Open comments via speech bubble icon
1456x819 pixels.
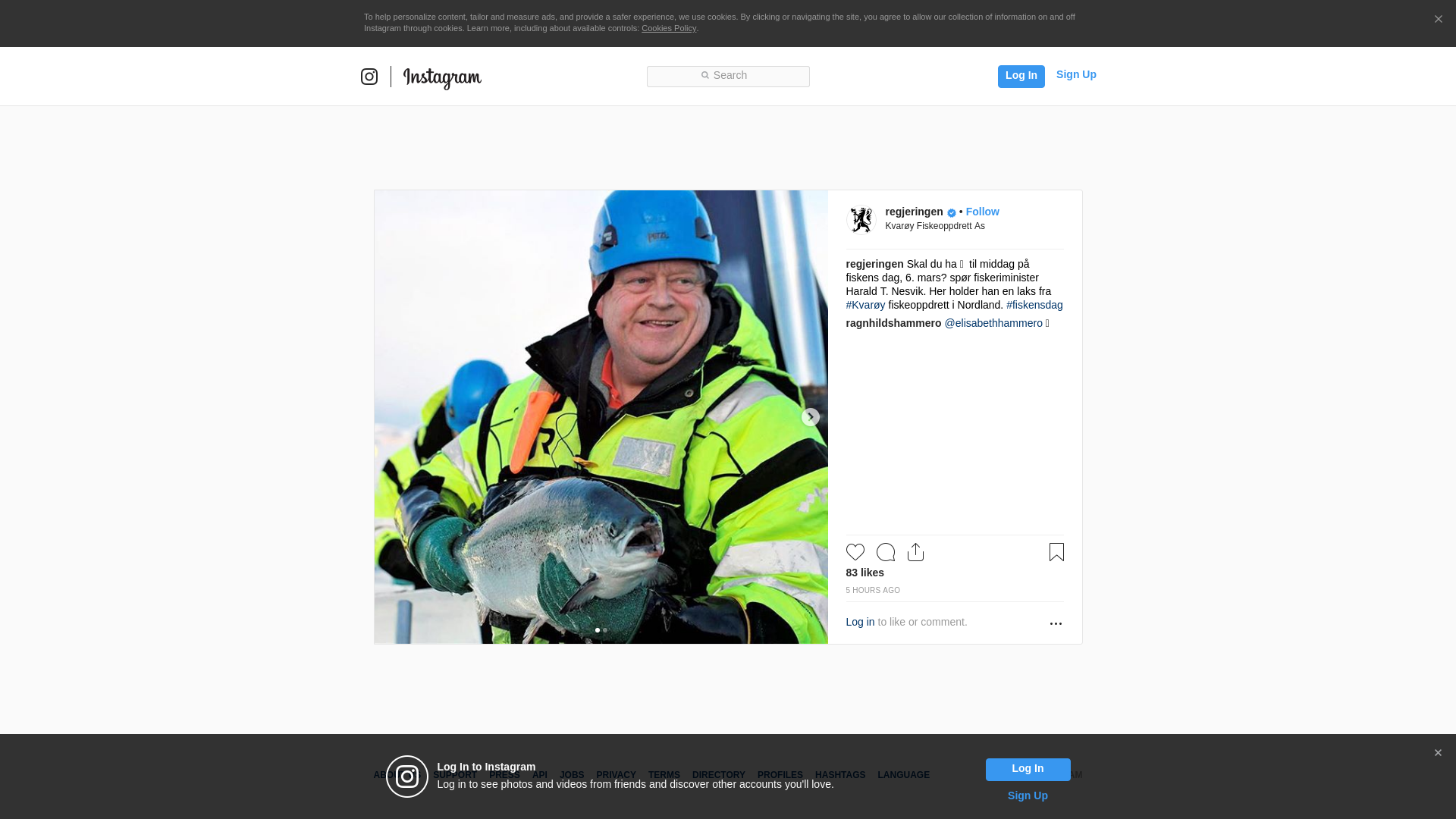point(885,552)
